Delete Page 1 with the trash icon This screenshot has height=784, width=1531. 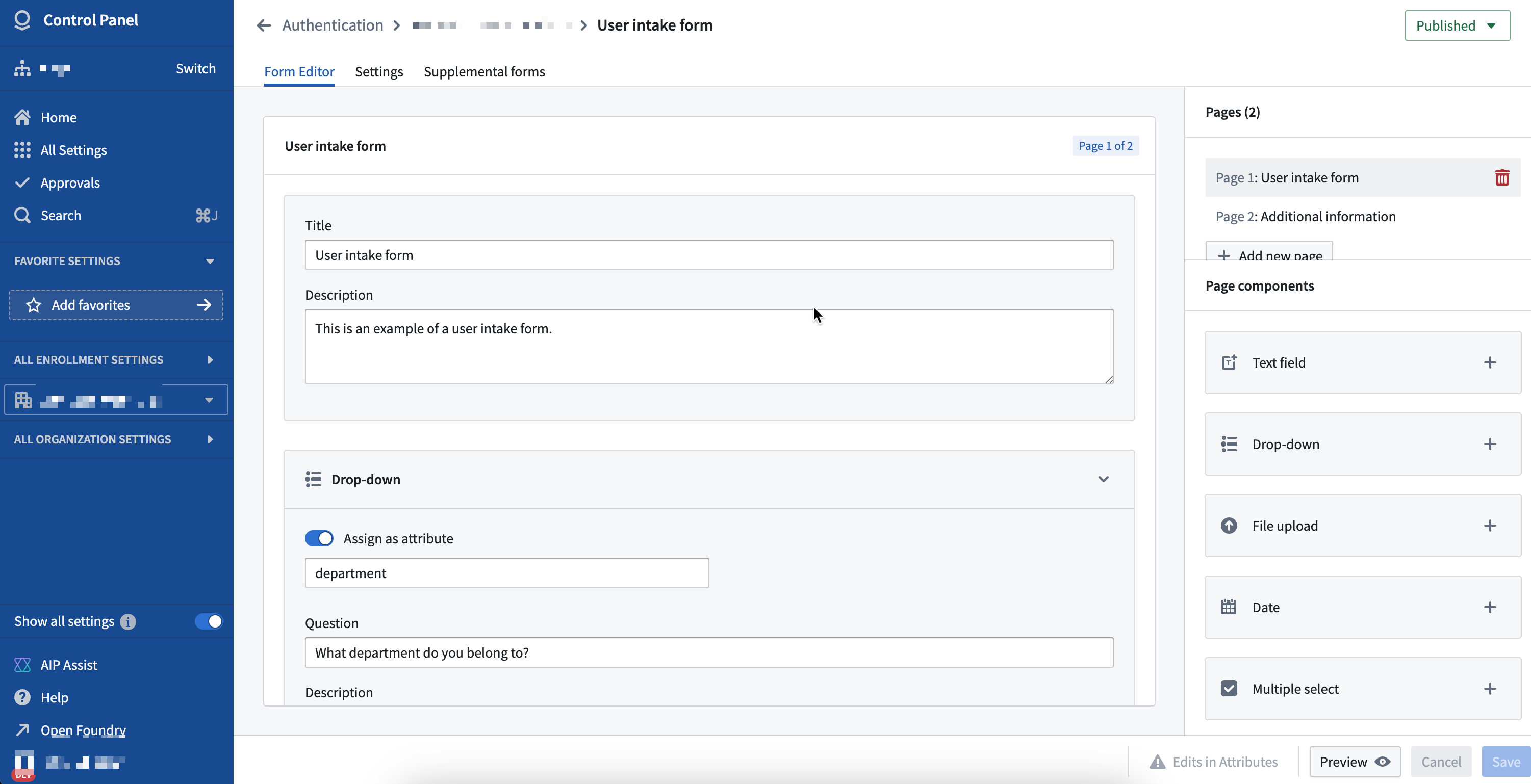(1502, 177)
